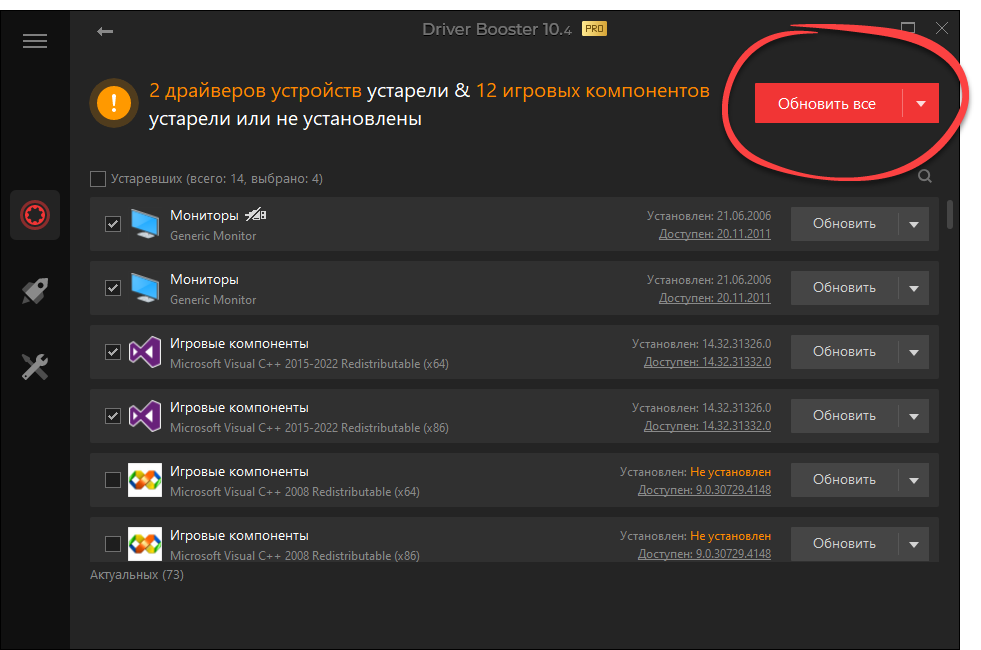
Task: Open Доступен: 9.0.30729.4148 link for 2008 x64
Action: (704, 490)
